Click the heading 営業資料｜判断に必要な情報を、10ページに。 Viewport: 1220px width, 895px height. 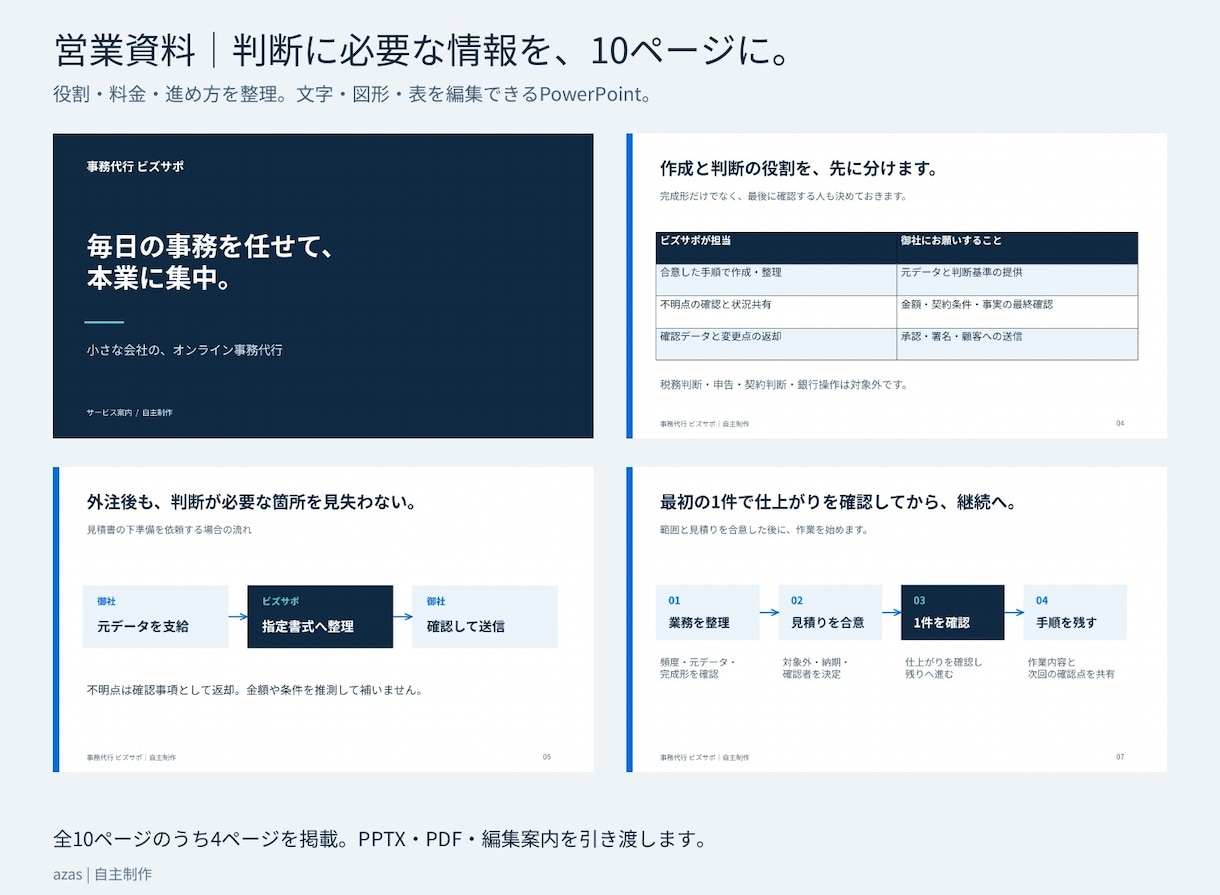422,50
